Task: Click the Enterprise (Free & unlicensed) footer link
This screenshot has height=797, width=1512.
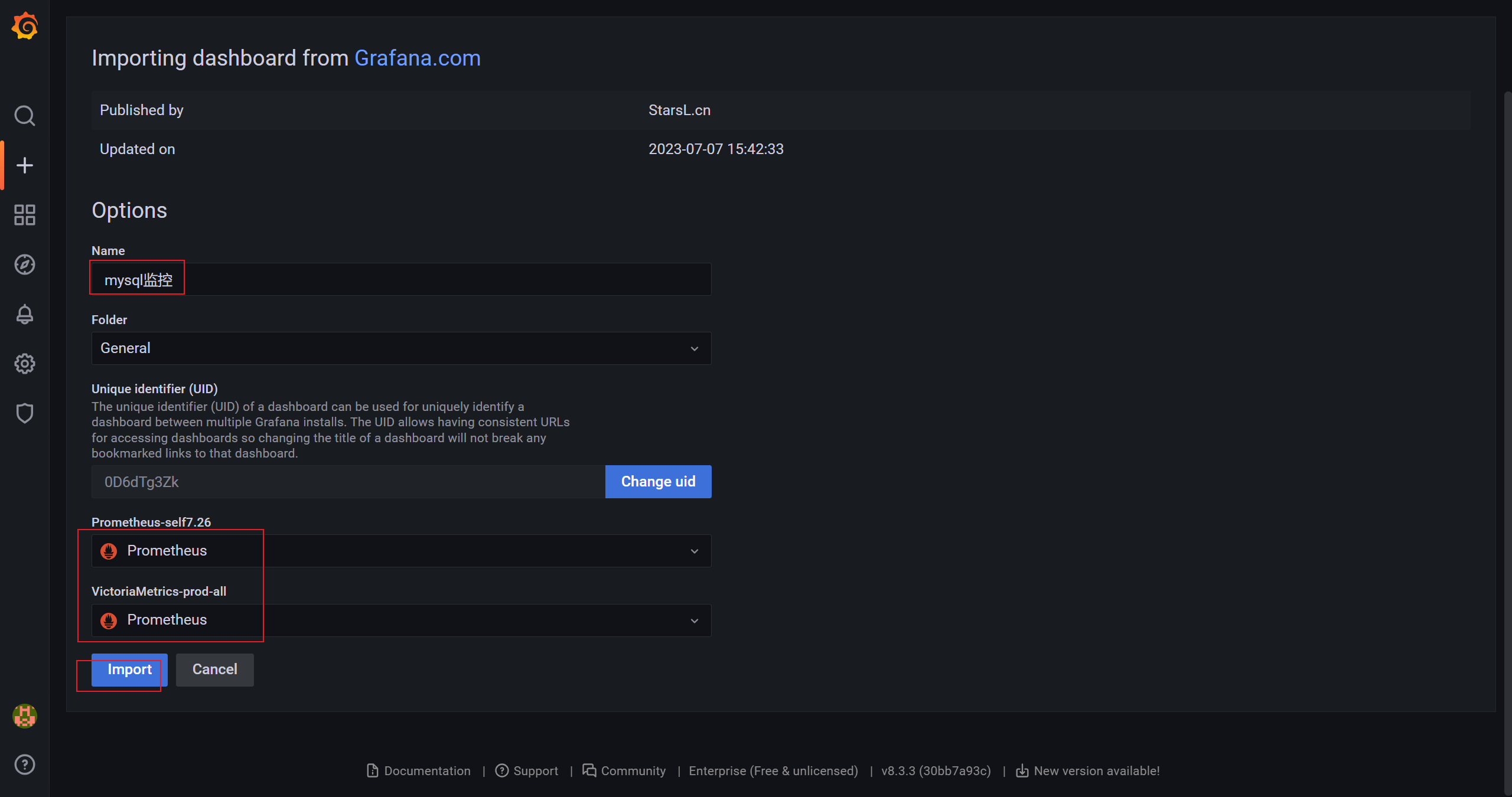Action: [773, 770]
